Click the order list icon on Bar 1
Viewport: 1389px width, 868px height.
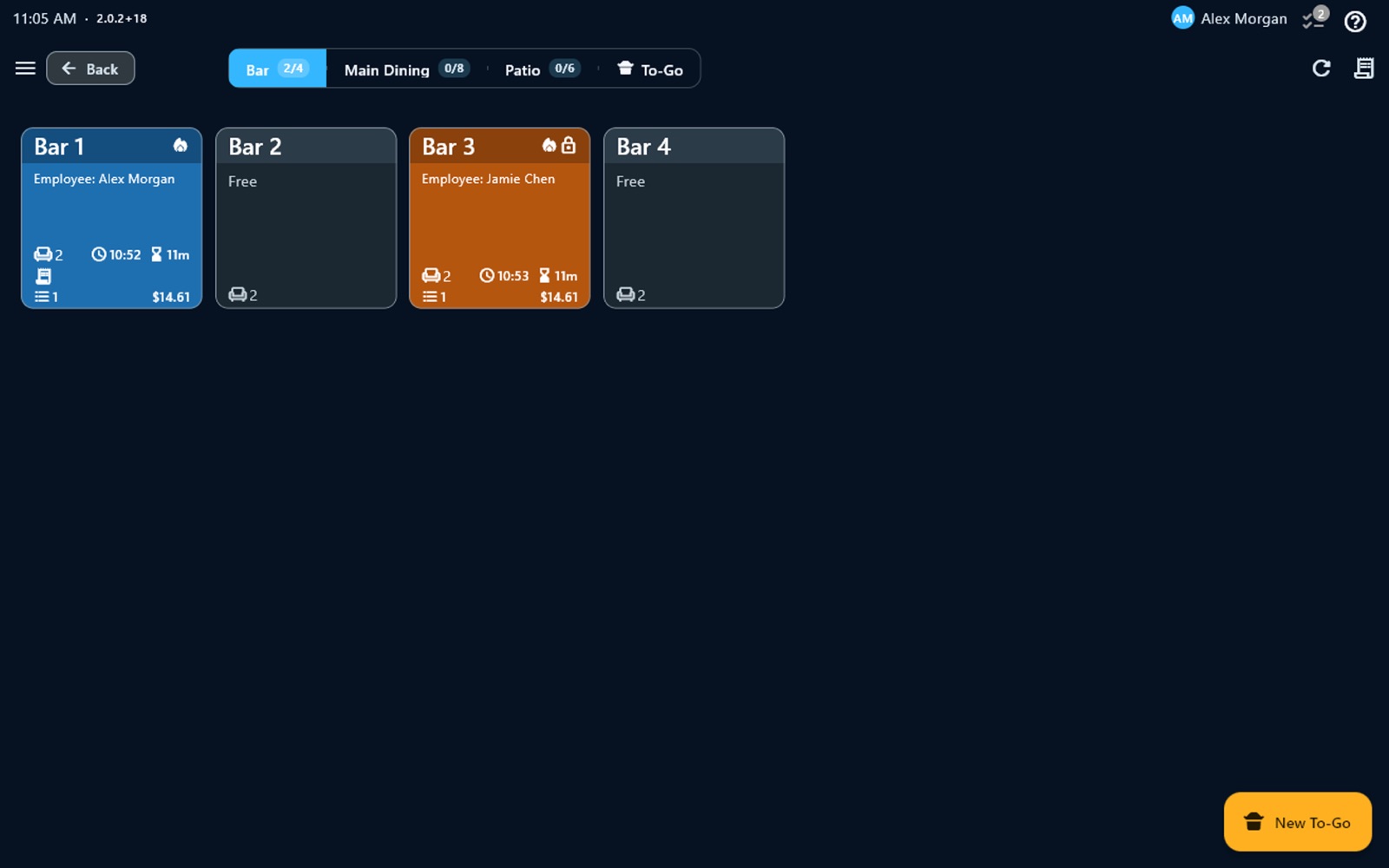pyautogui.click(x=42, y=297)
